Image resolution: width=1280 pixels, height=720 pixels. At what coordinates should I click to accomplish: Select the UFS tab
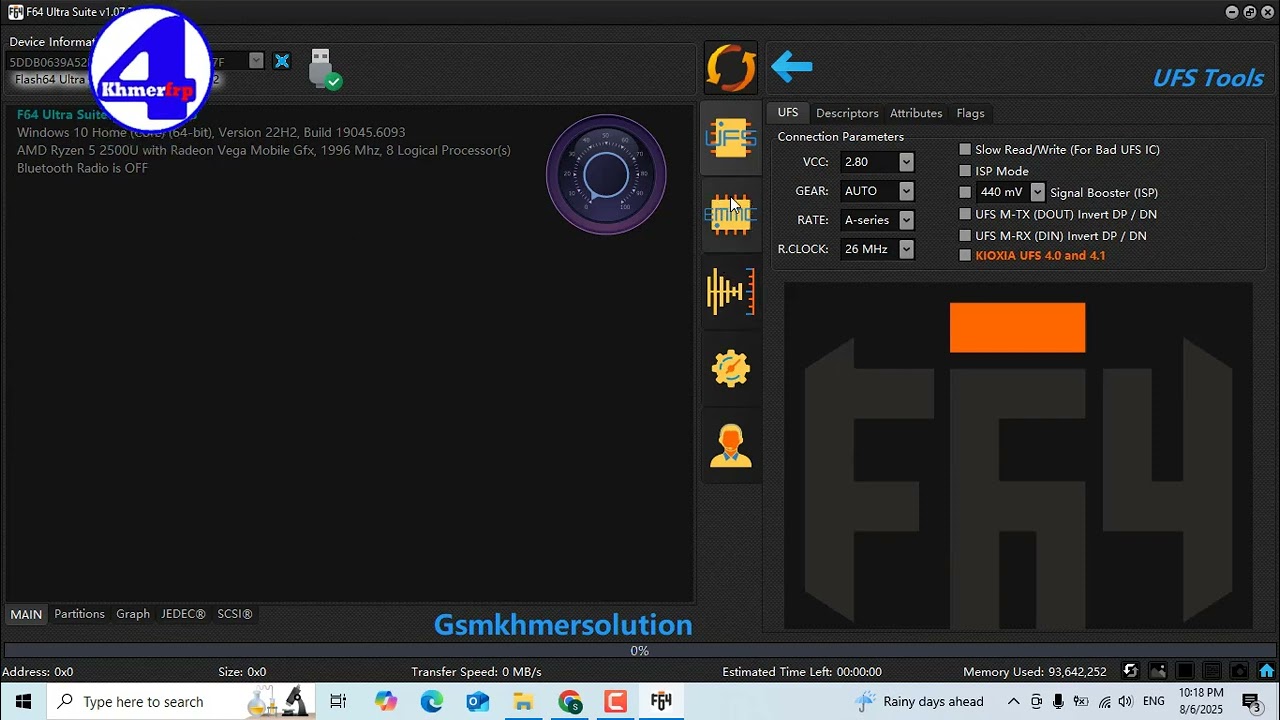(x=788, y=113)
